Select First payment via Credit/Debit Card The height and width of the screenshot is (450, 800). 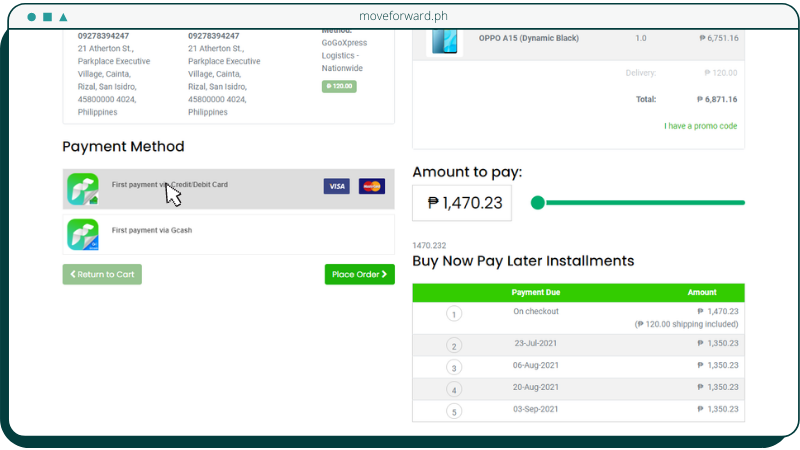200,185
